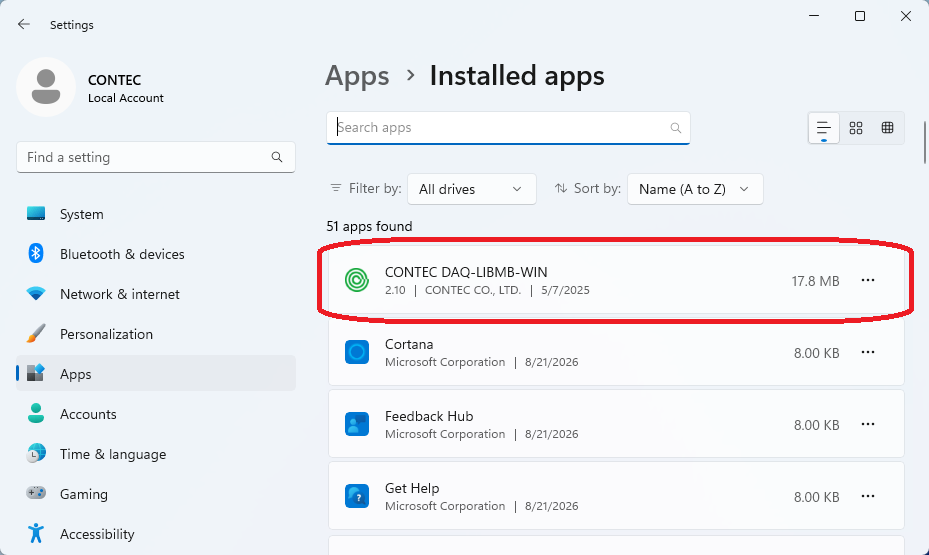Screen dimensions: 929x555
Task: Click the Feedback Hub app icon
Action: 357,425
